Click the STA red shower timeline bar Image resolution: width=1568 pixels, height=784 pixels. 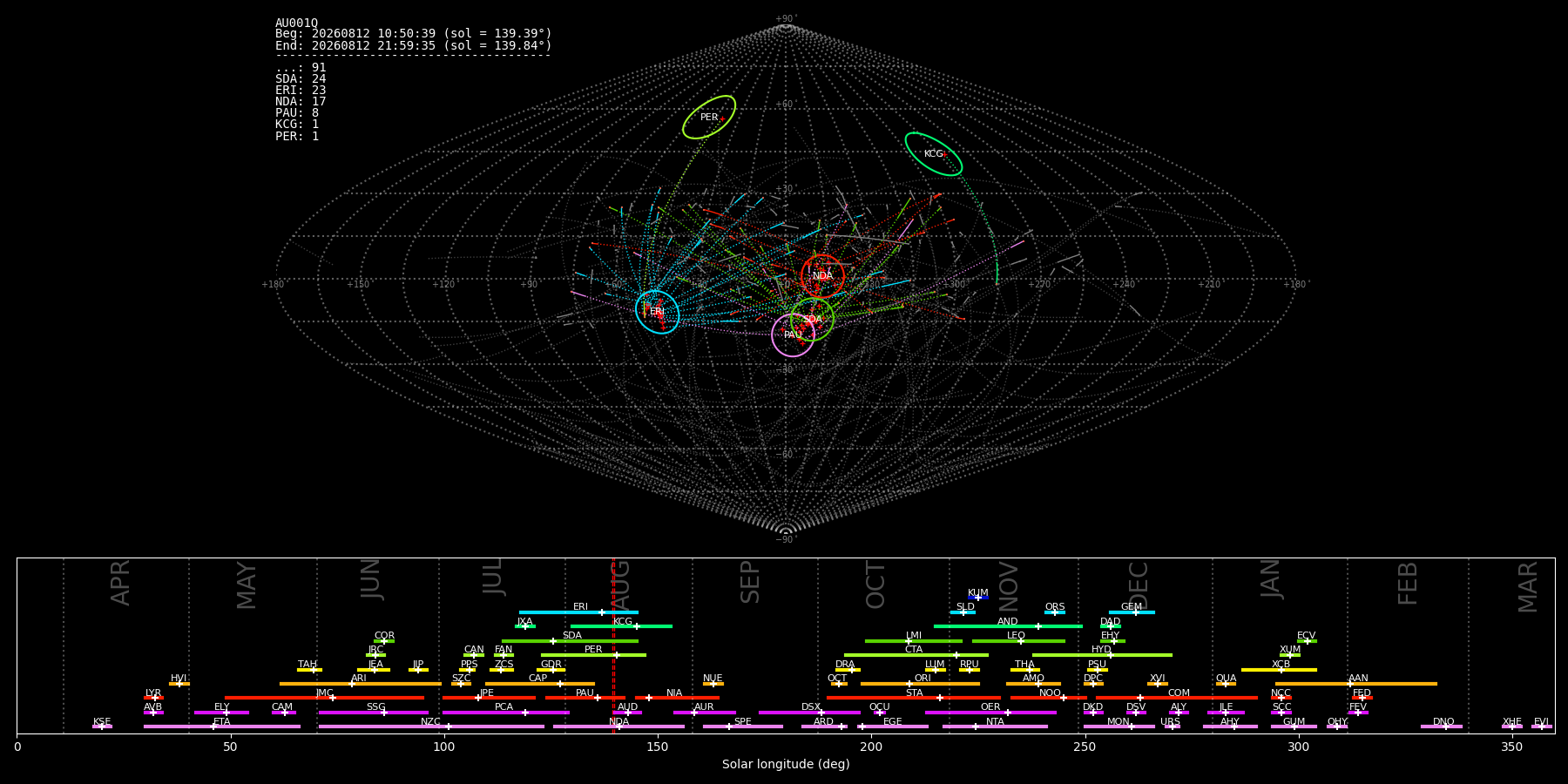914,698
